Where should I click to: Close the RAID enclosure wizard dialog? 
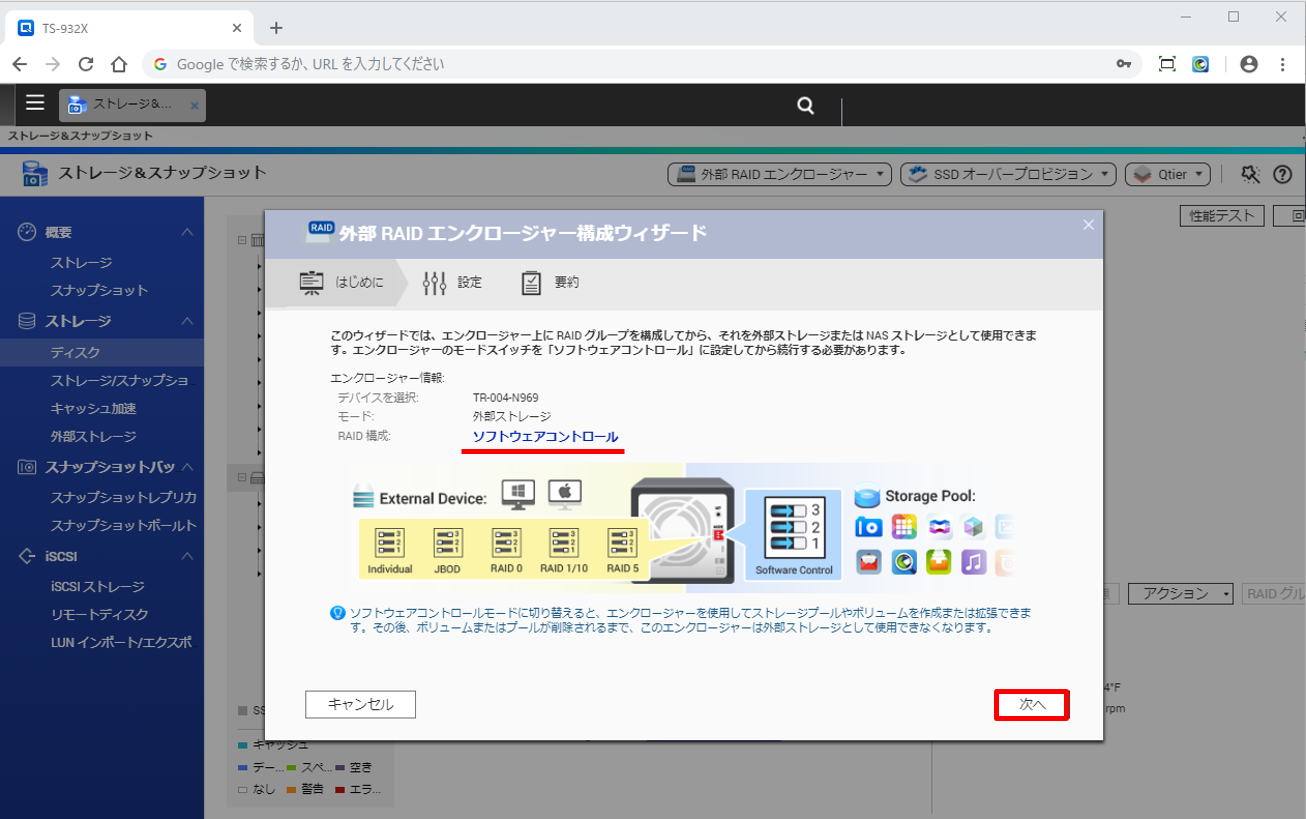pyautogui.click(x=1088, y=225)
